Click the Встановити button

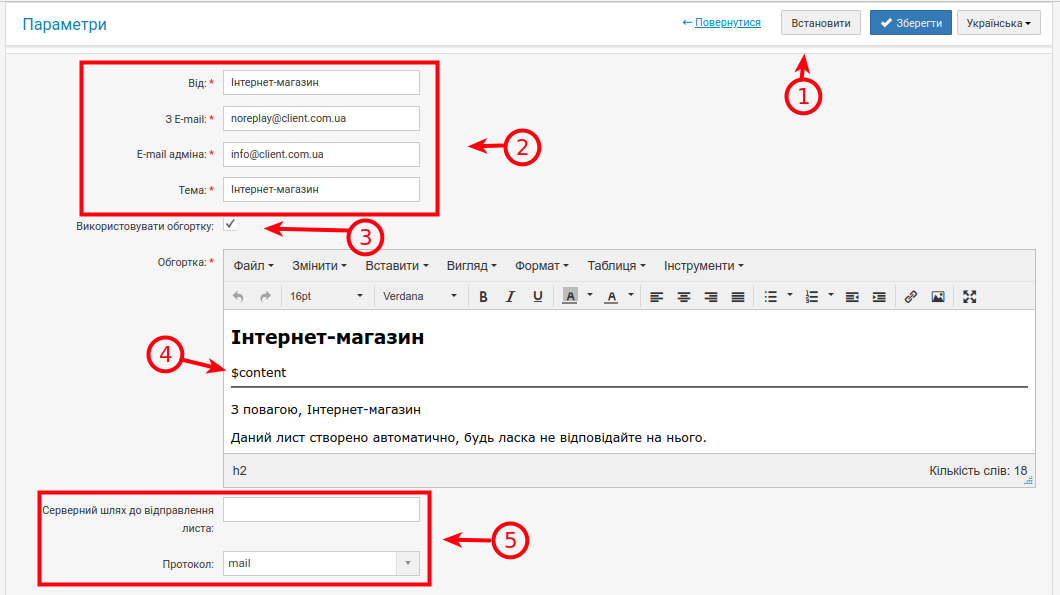point(821,23)
